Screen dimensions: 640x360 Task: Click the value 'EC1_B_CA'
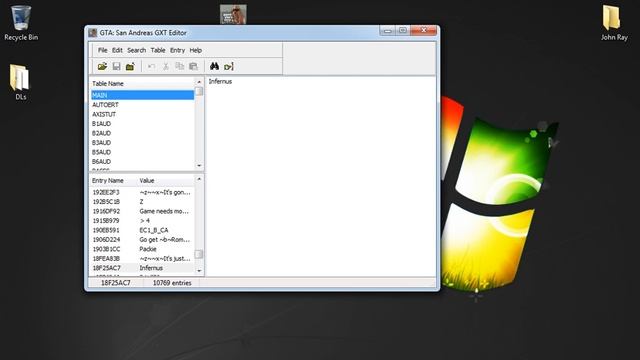pos(153,230)
